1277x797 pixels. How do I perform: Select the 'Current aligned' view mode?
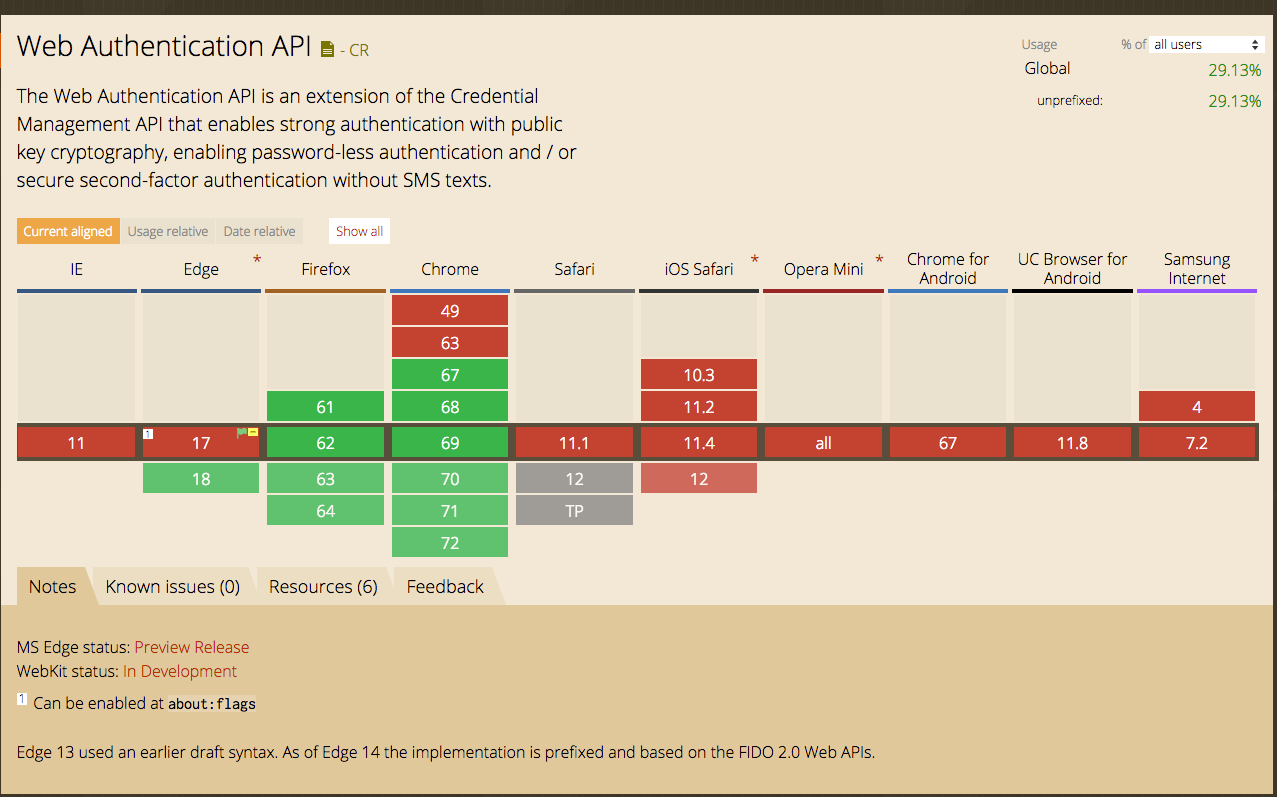[68, 231]
